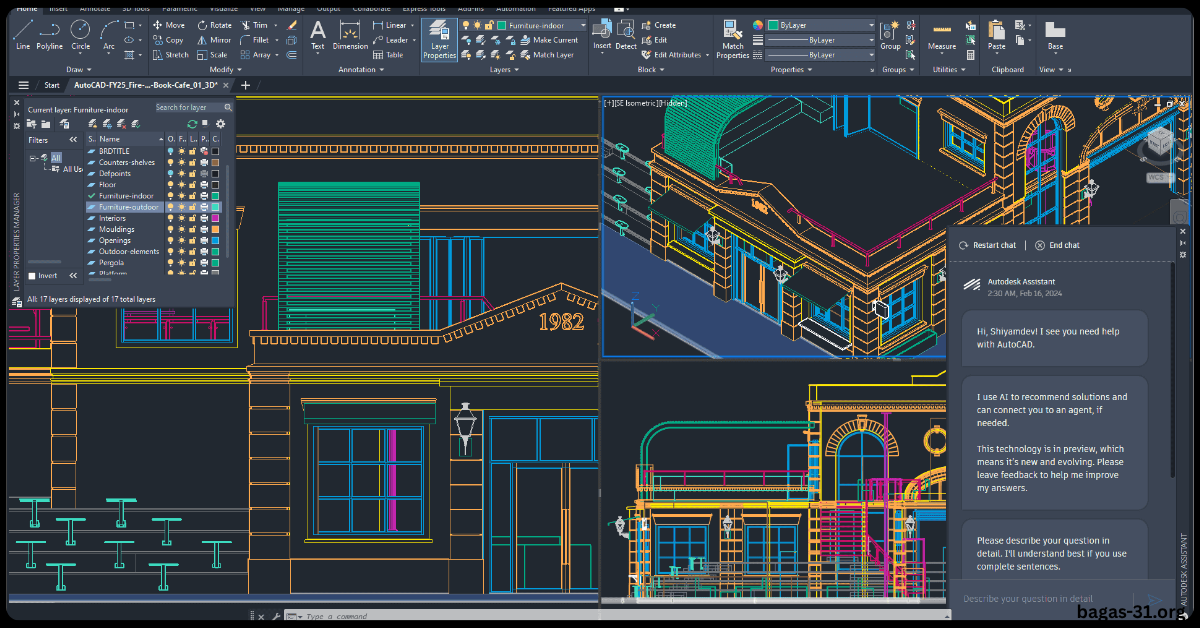Click the Group tool

[x=890, y=34]
